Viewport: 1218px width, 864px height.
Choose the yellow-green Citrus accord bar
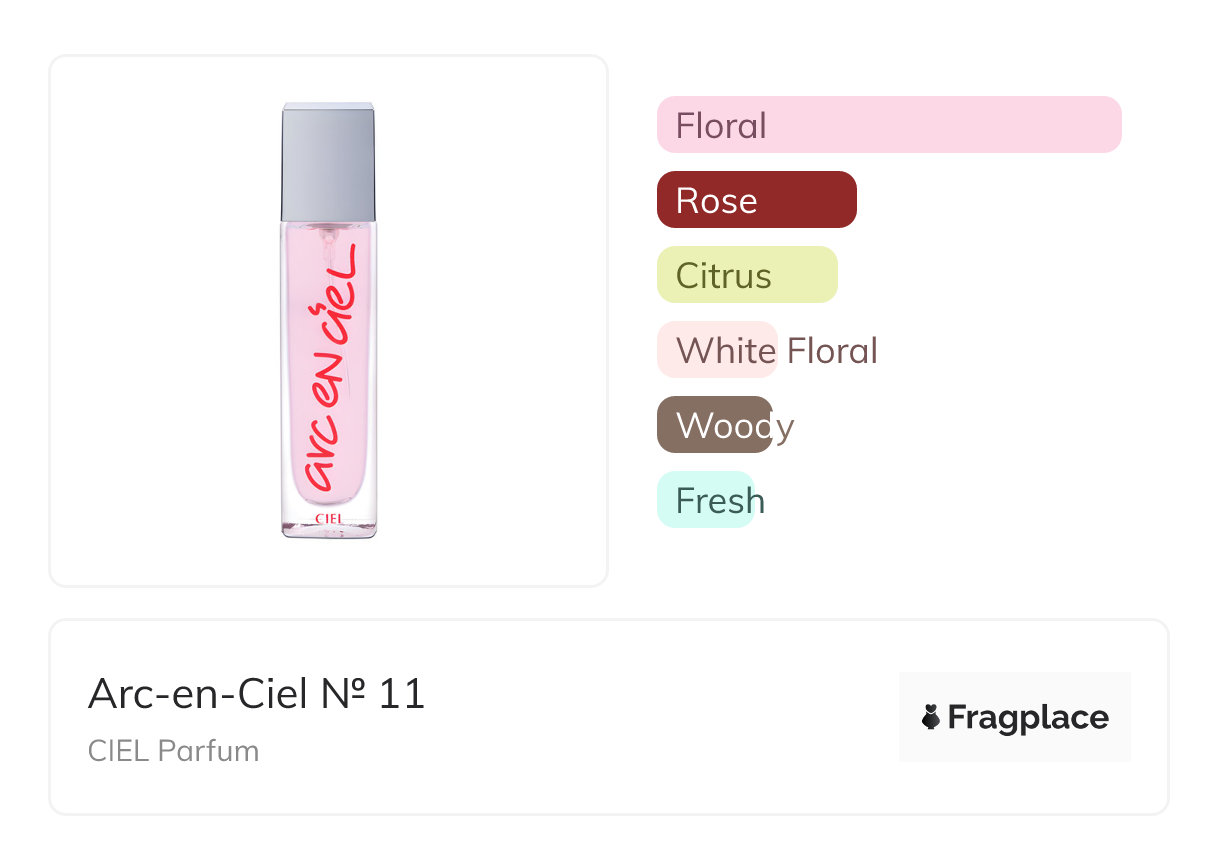click(747, 275)
